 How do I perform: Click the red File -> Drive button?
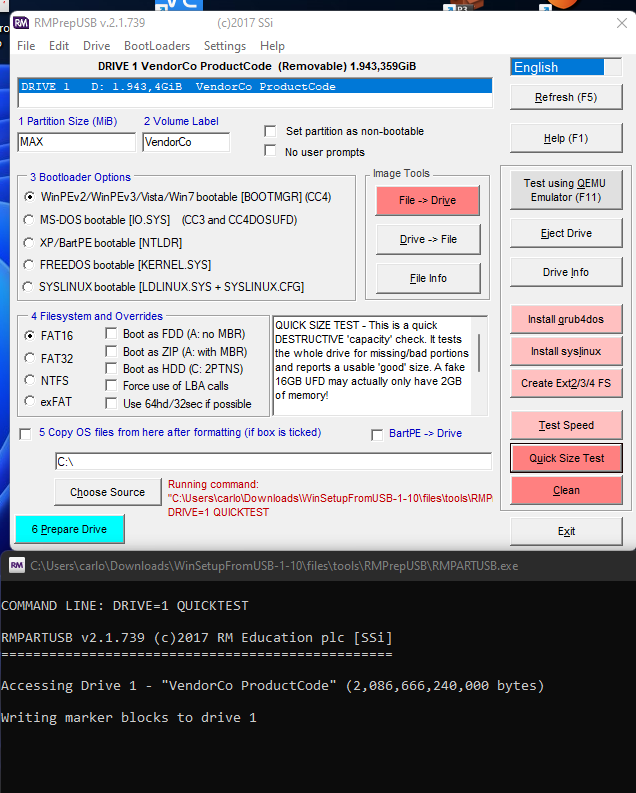click(427, 201)
